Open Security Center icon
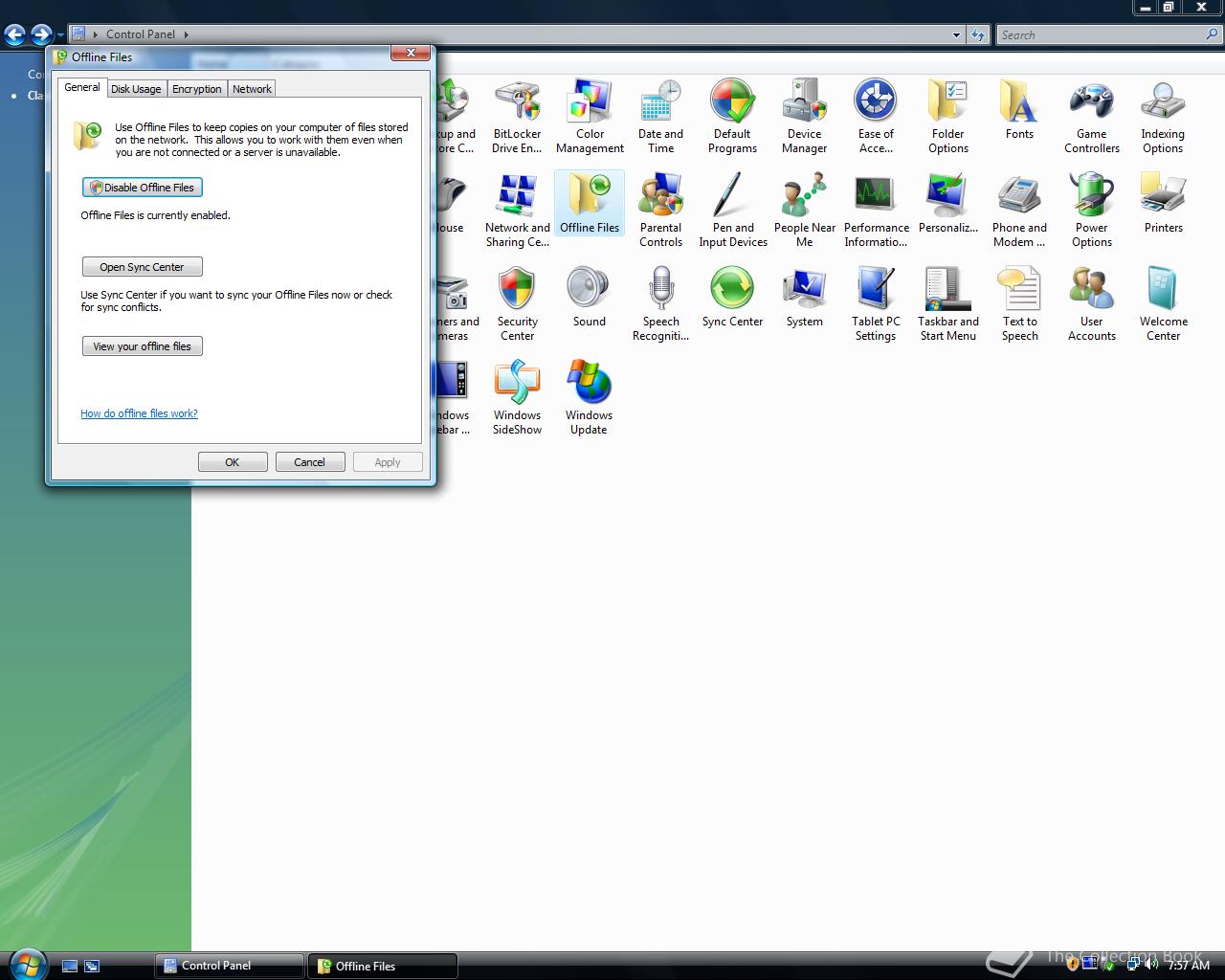 point(517,303)
